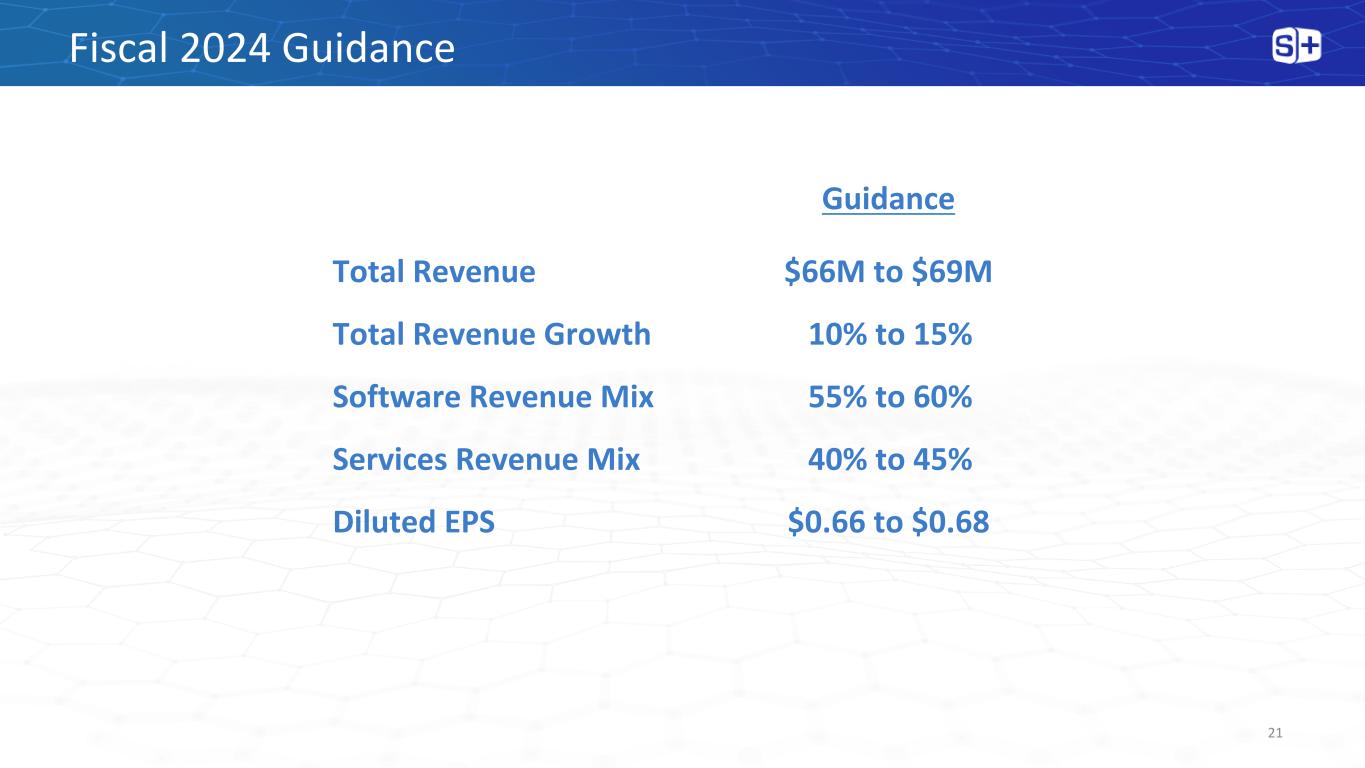Click the slide page number 21
Viewport: 1365px width, 768px height.
click(1274, 734)
